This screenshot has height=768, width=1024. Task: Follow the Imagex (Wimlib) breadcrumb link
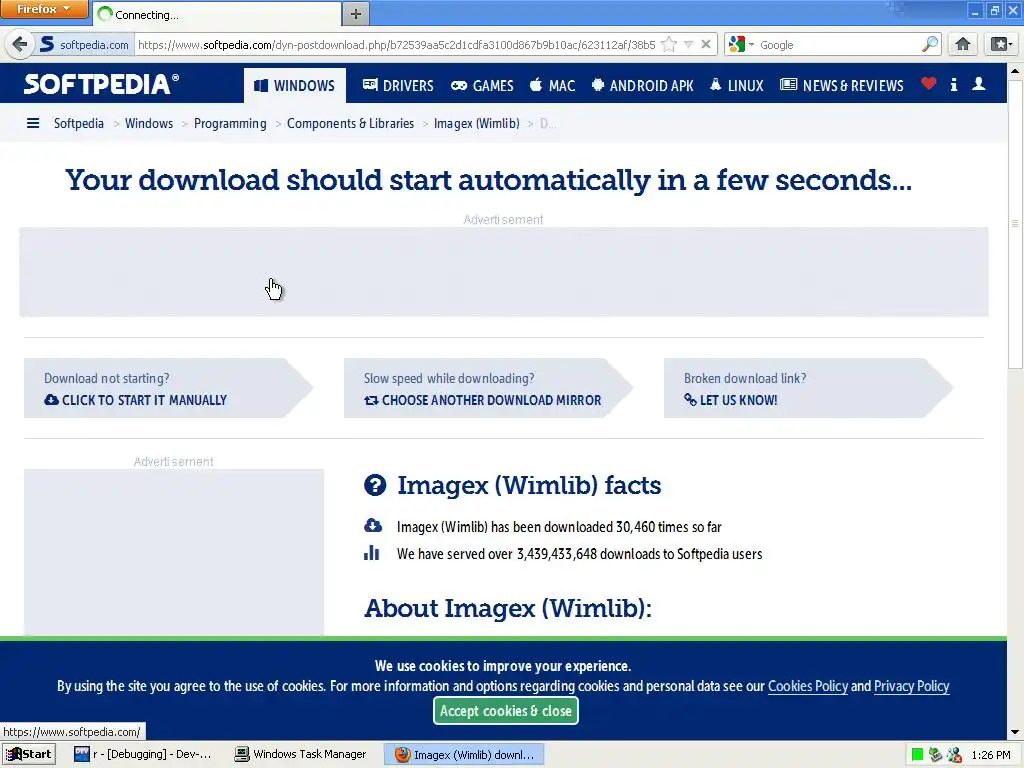477,123
